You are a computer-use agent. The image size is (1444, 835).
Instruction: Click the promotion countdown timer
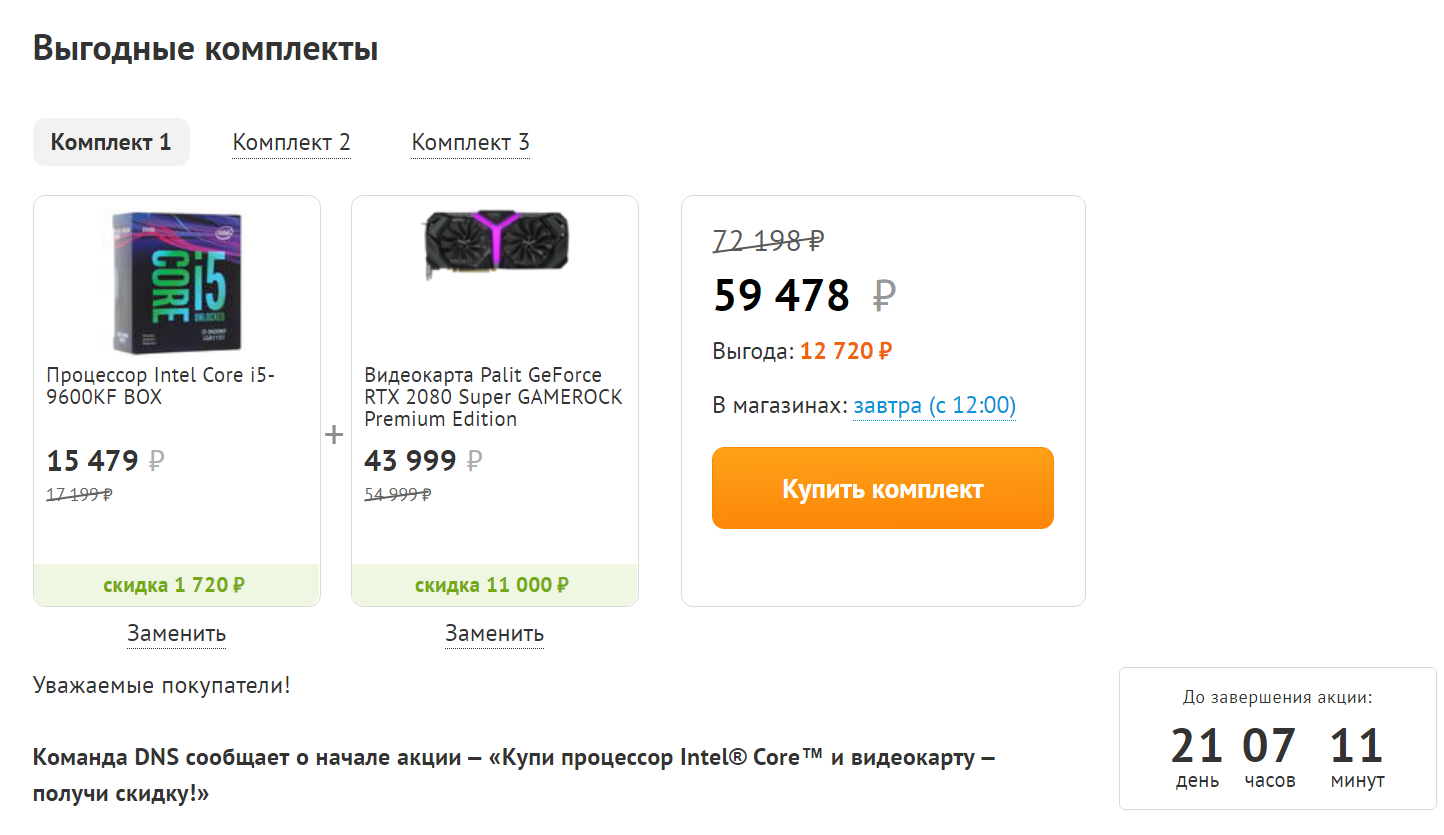[1277, 747]
